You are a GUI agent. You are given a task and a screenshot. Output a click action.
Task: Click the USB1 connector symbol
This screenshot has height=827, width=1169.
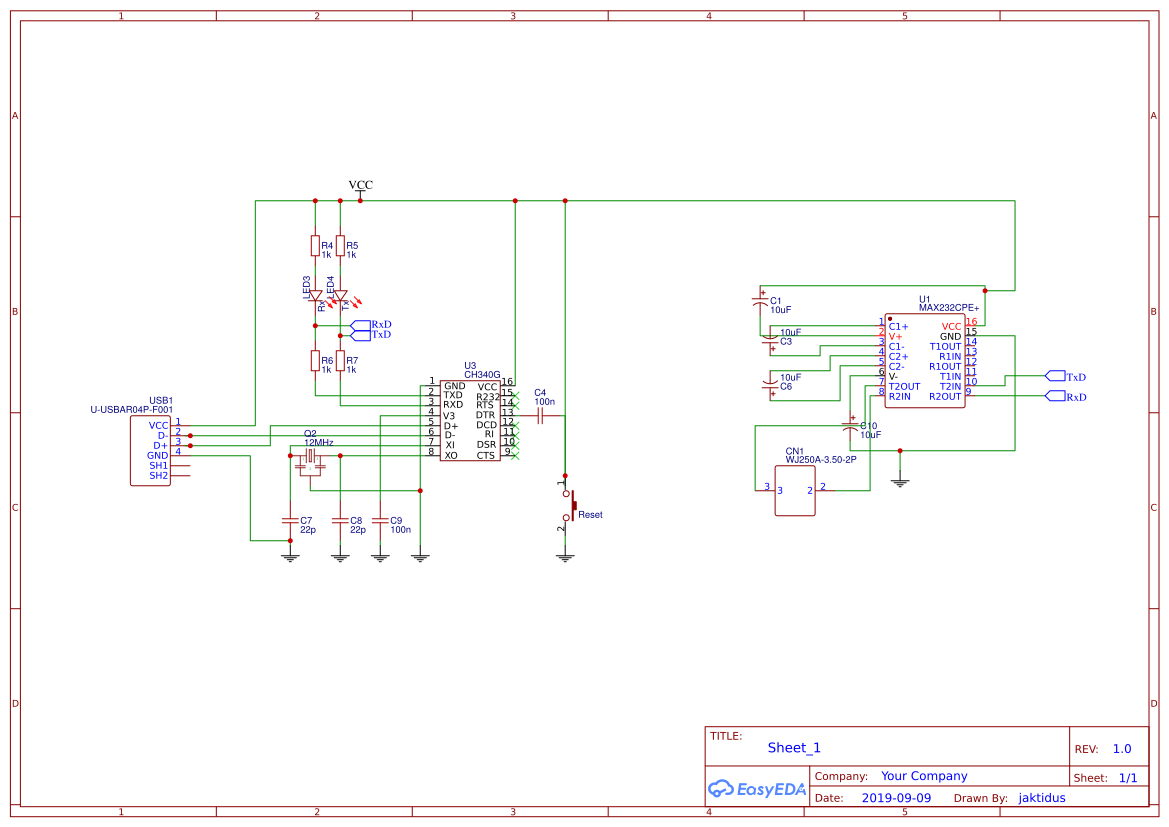(150, 450)
